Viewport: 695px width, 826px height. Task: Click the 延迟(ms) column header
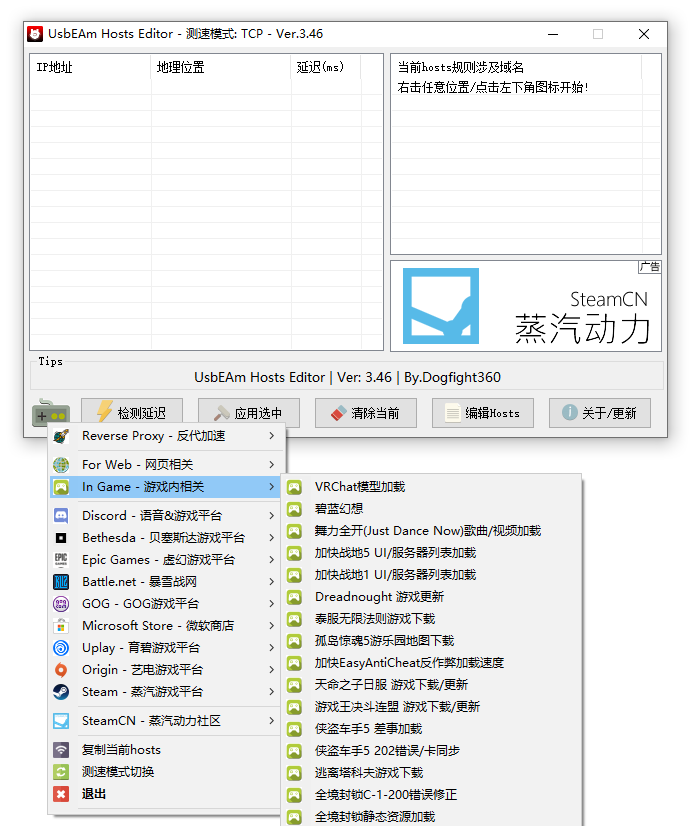coord(326,67)
